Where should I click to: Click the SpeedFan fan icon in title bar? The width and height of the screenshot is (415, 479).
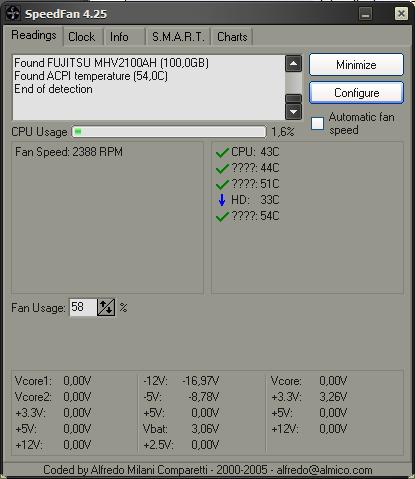[x=13, y=14]
